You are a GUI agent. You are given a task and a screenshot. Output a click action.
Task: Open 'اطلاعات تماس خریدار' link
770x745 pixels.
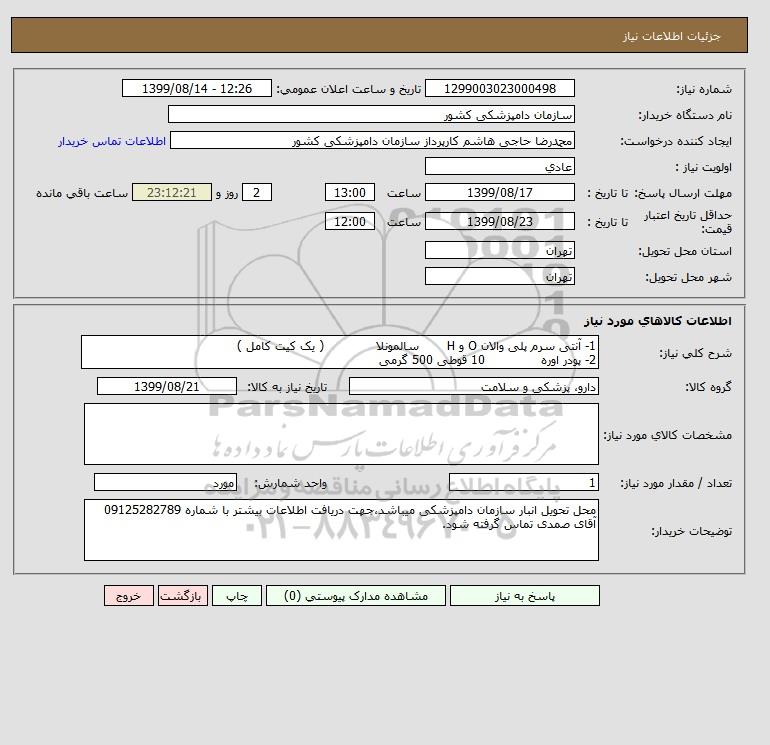(112, 141)
